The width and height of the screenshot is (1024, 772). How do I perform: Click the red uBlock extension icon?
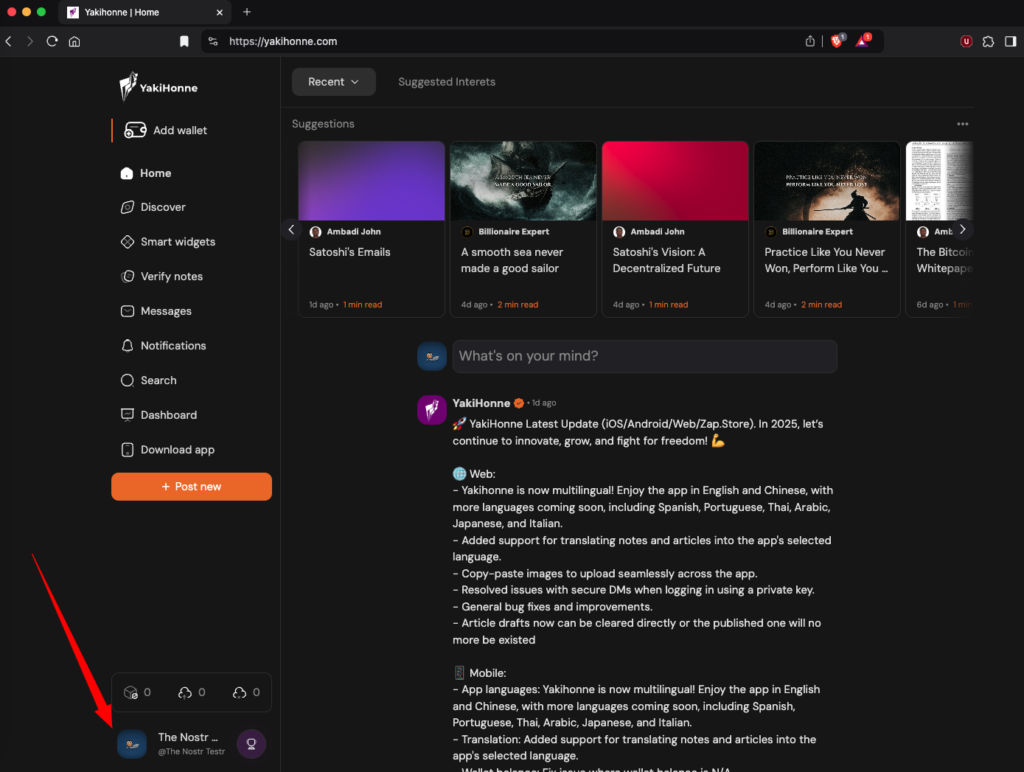(966, 41)
